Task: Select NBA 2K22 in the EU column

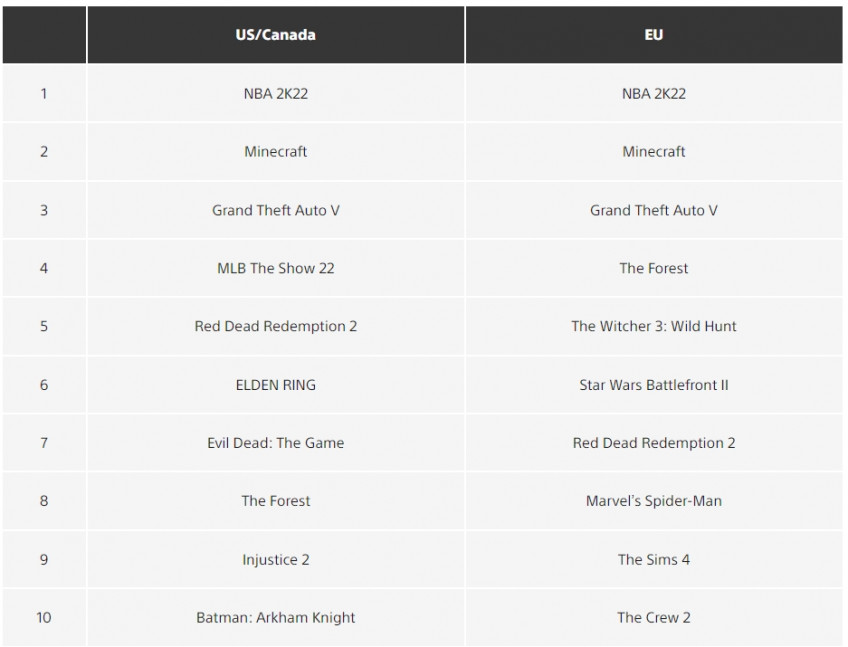Action: (654, 94)
